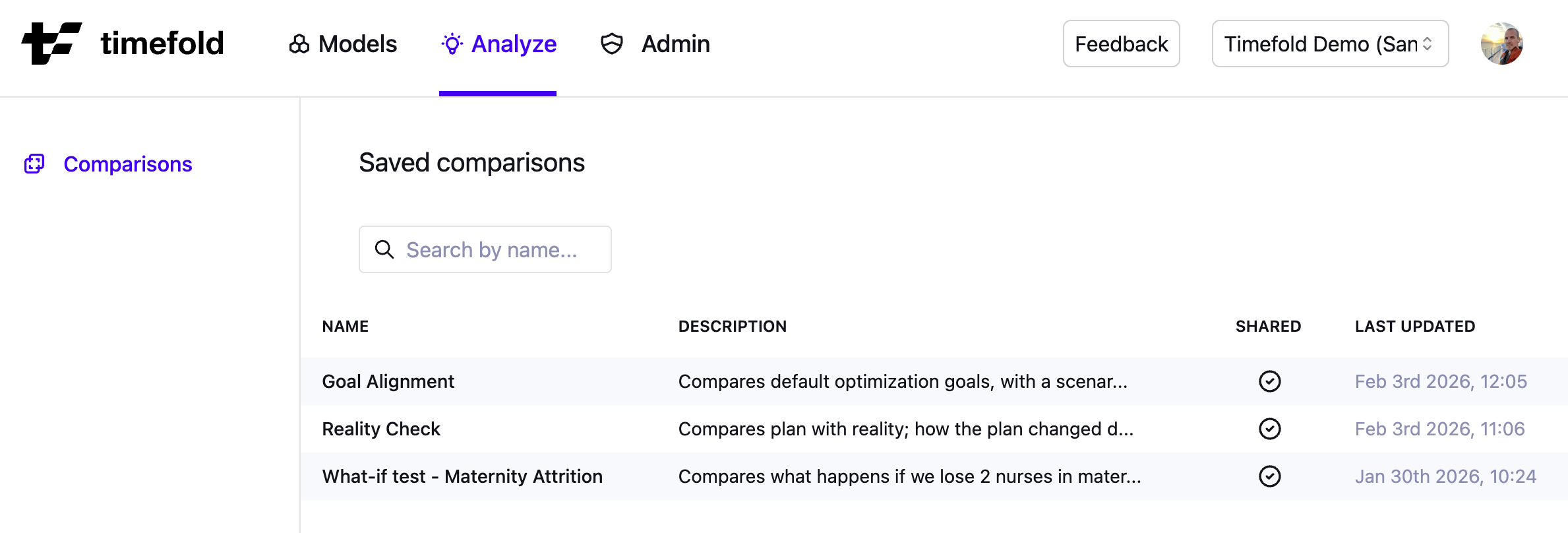This screenshot has width=1568, height=533.
Task: Click the Analyze lightbulb icon
Action: click(x=452, y=44)
